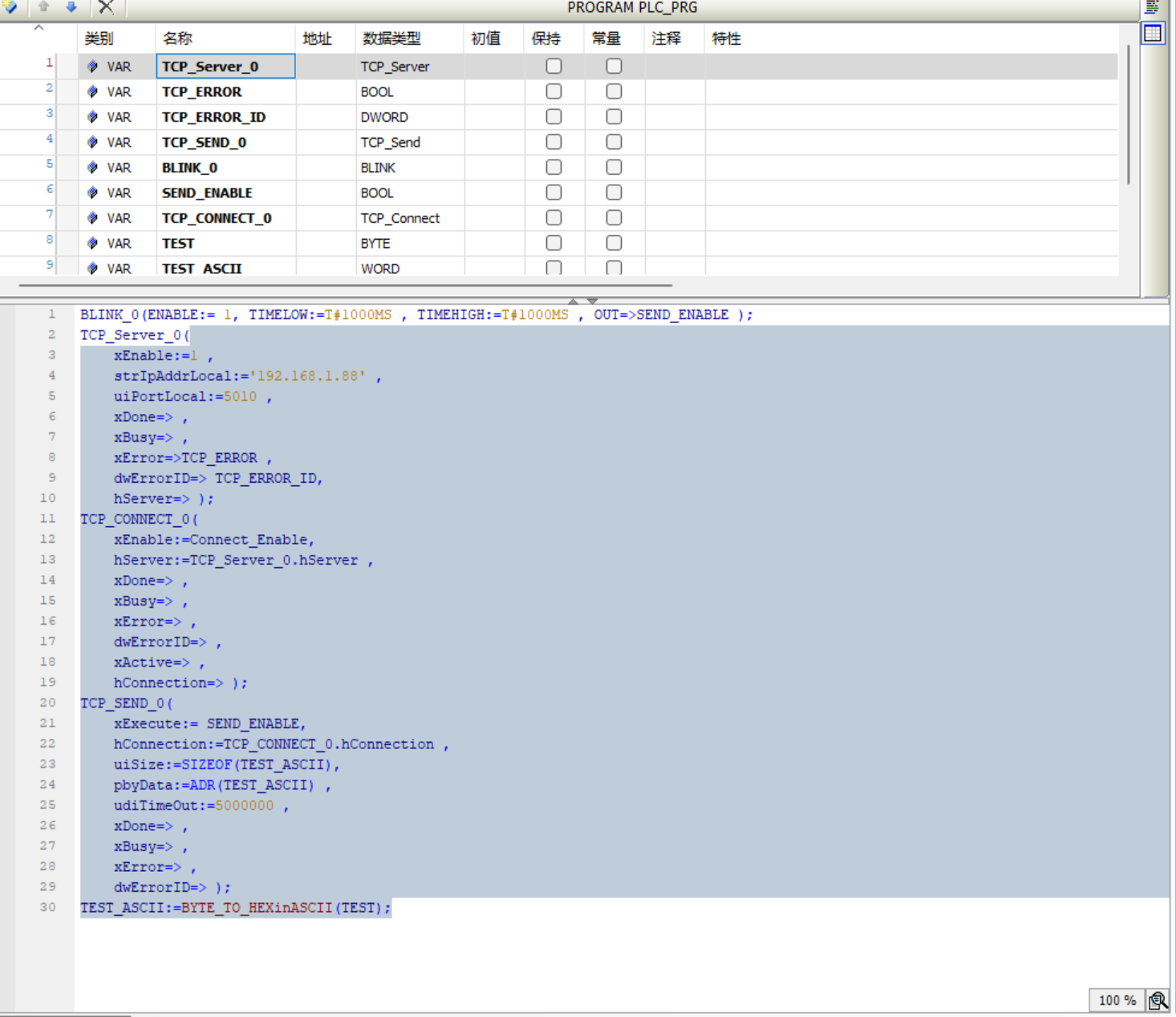Click code line uiPortLocal:=5010
Image resolution: width=1176 pixels, height=1017 pixels.
(x=193, y=396)
